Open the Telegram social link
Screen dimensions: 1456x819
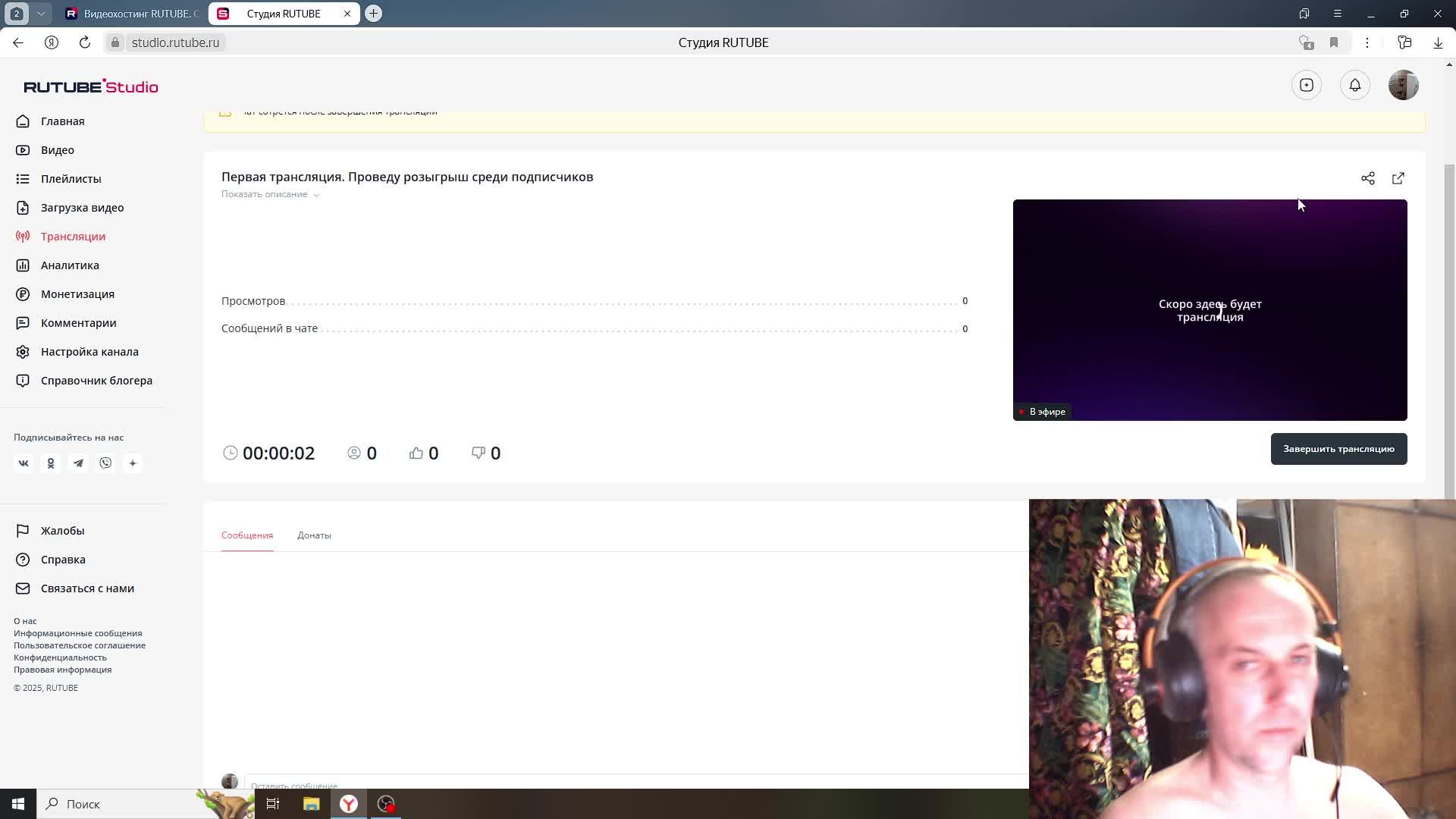78,463
